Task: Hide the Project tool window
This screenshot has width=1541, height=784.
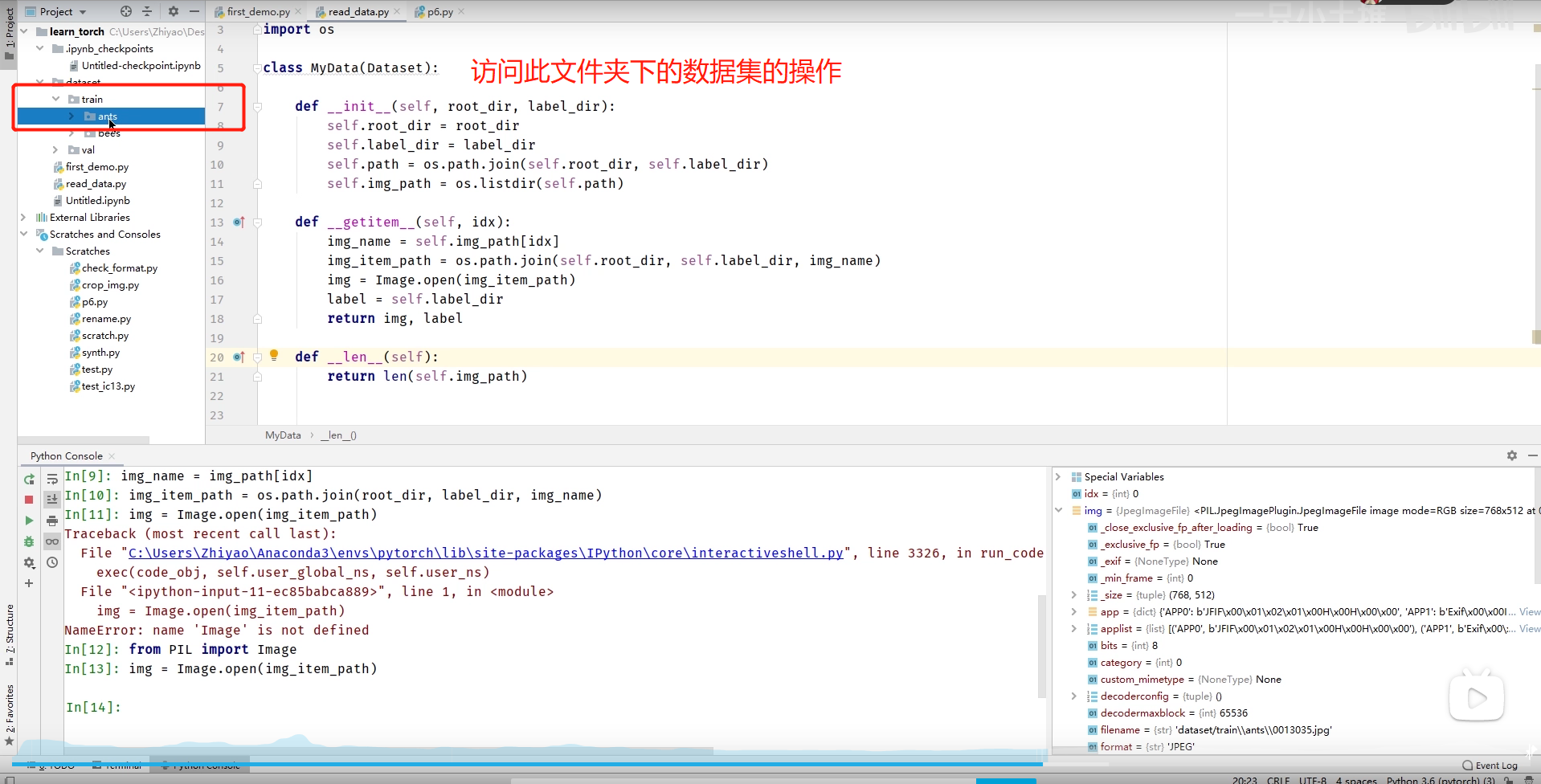Action: coord(194,11)
